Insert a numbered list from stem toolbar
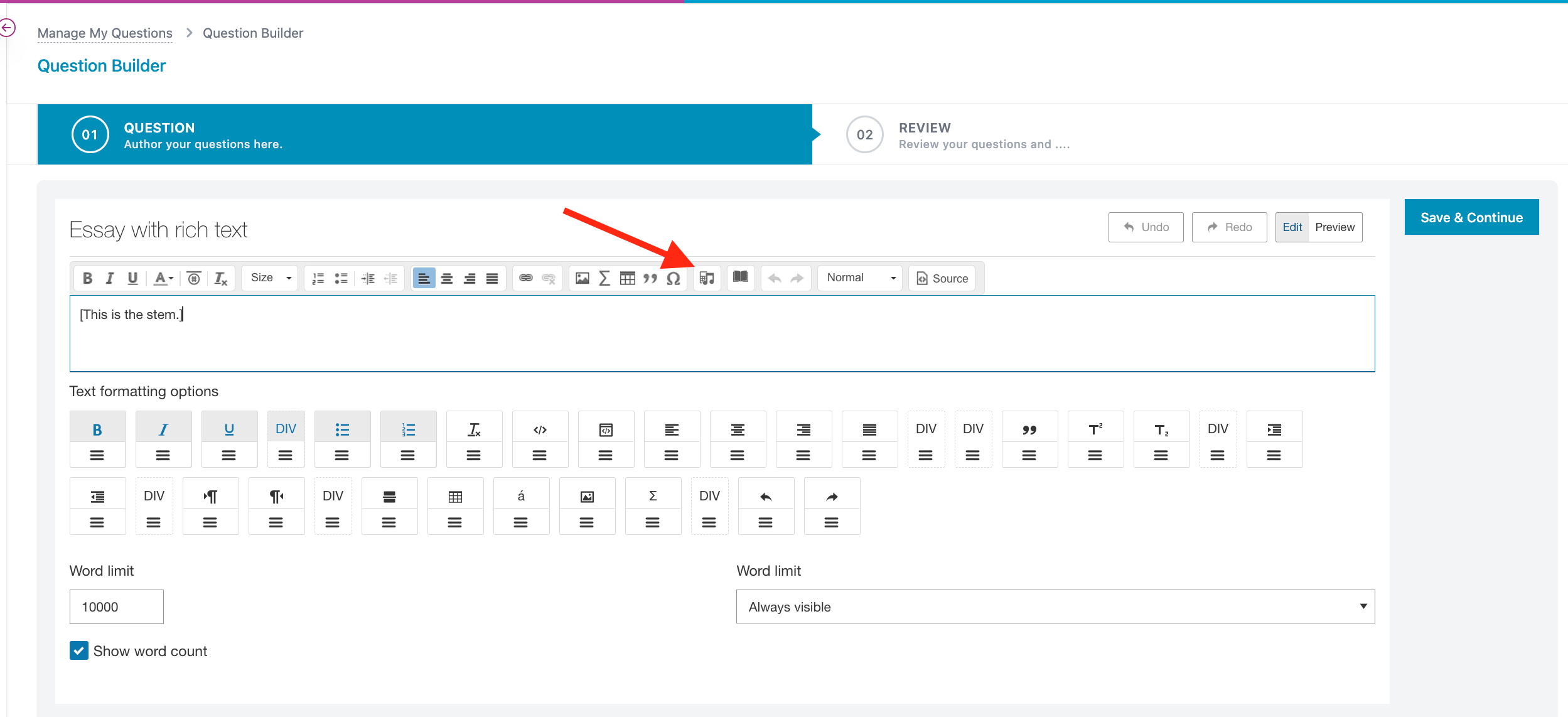The width and height of the screenshot is (1568, 717). click(x=318, y=278)
